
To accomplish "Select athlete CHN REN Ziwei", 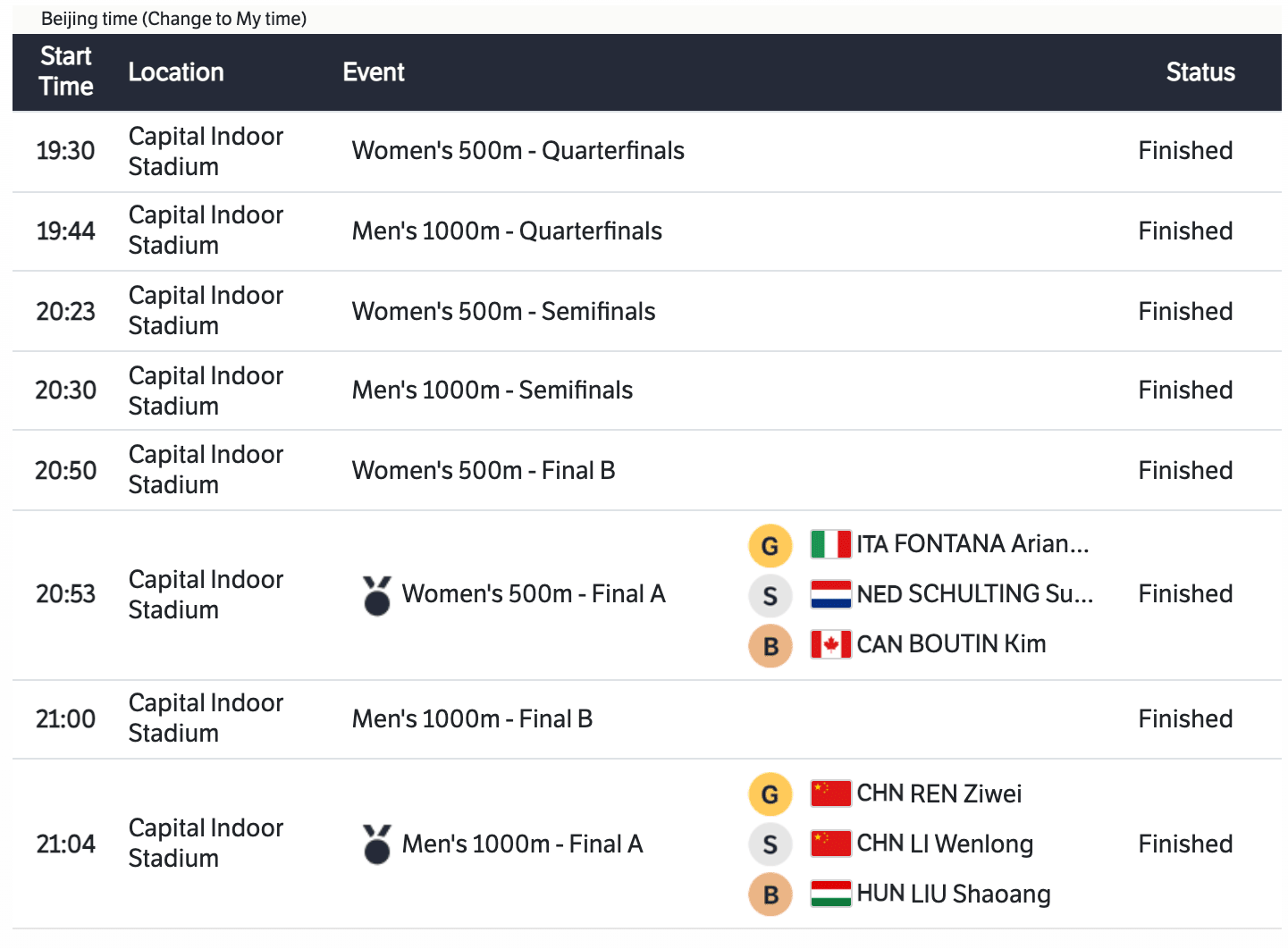I will (939, 794).
